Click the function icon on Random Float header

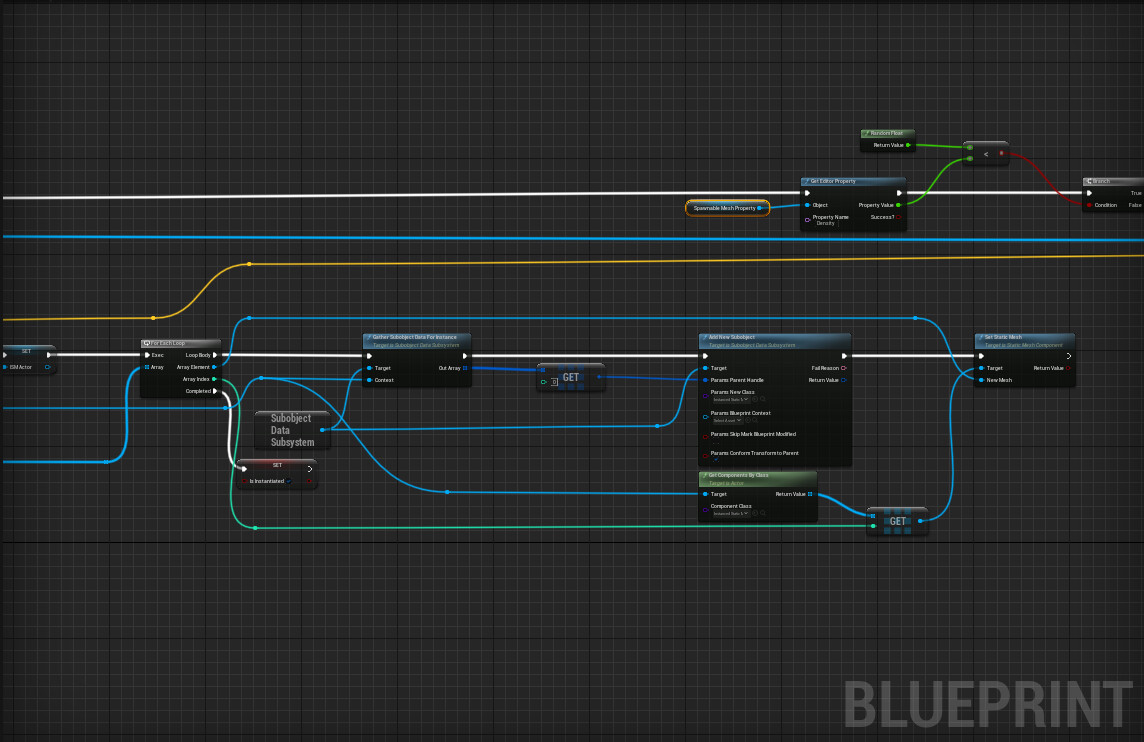pos(868,132)
